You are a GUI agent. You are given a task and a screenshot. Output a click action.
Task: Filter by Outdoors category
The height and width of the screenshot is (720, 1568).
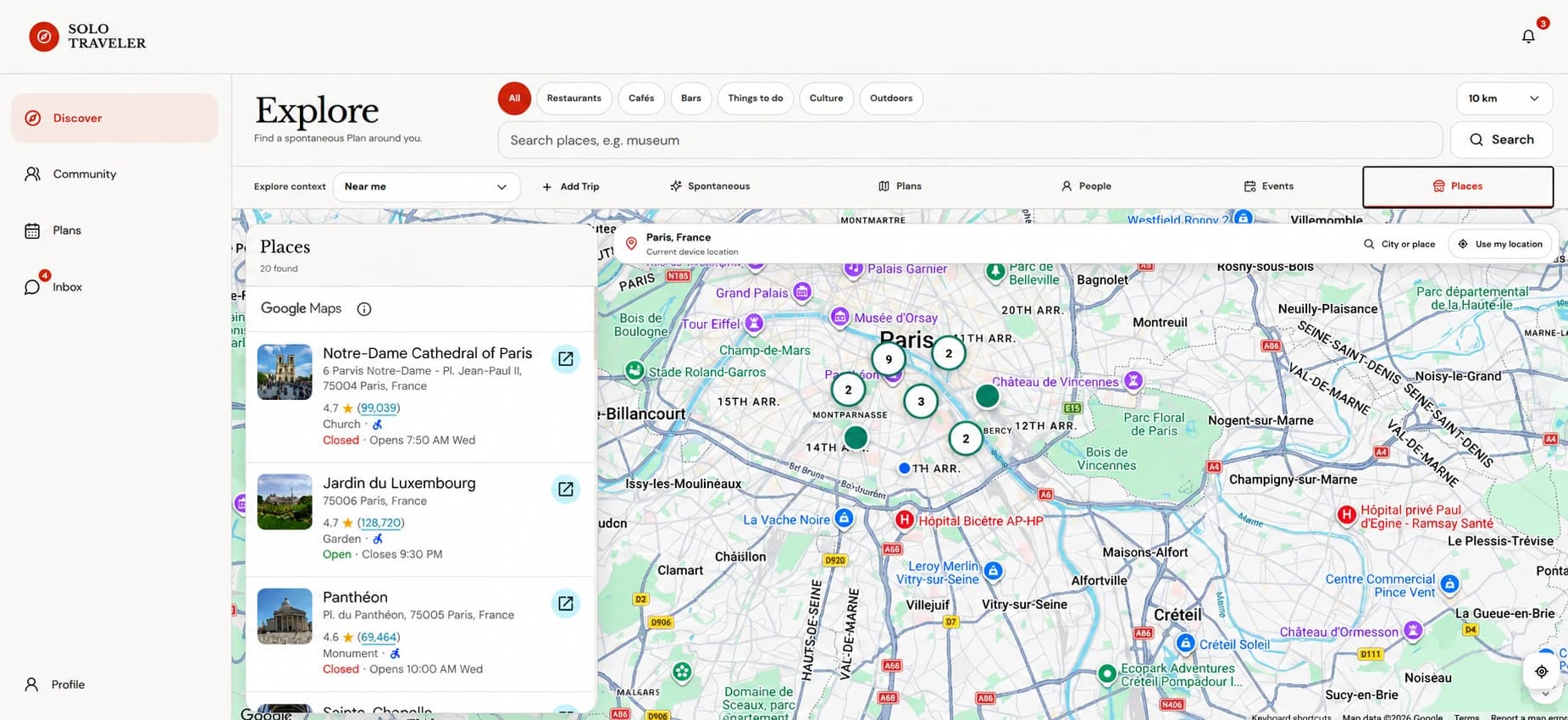(891, 98)
